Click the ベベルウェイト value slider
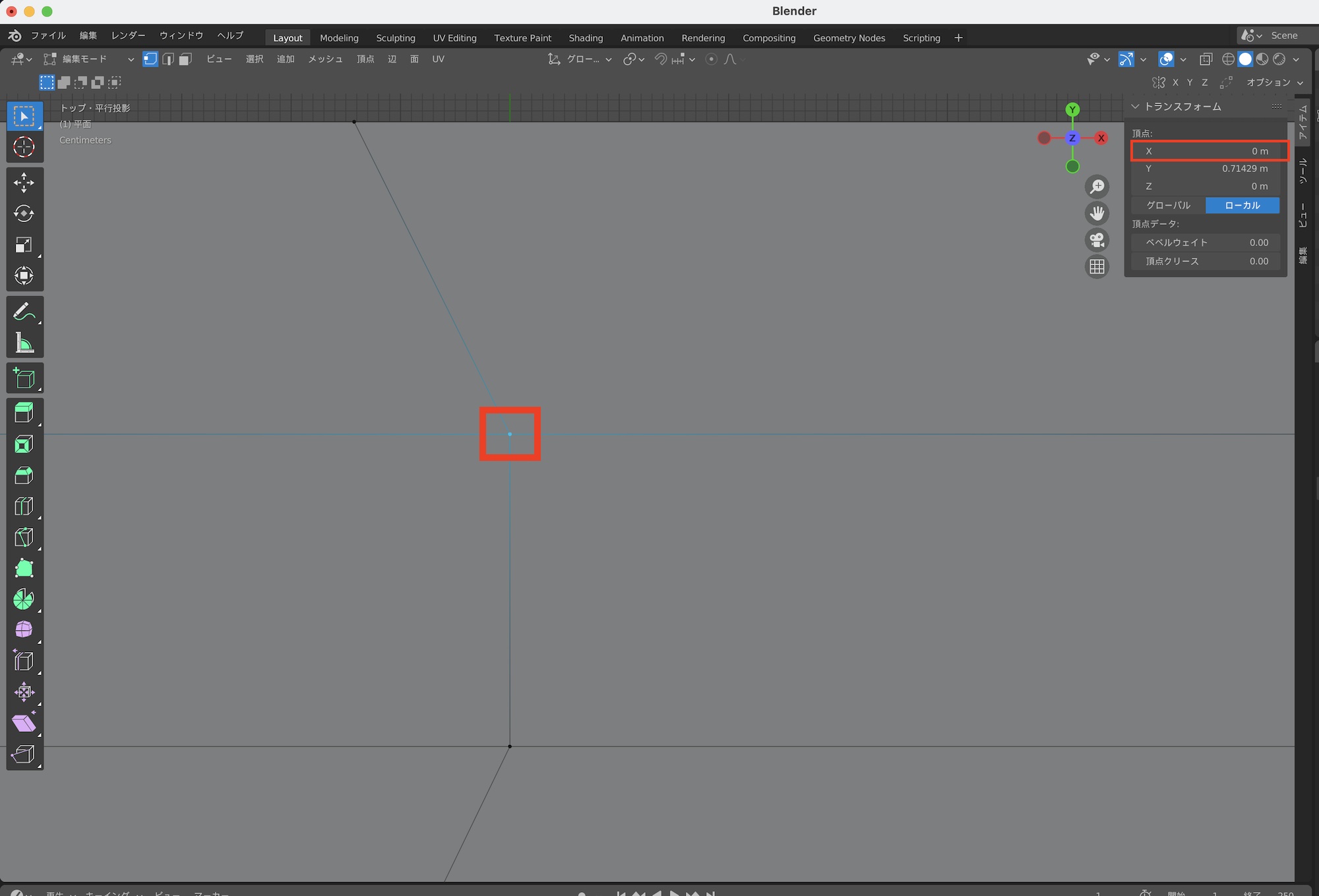This screenshot has height=896, width=1319. [x=1206, y=243]
